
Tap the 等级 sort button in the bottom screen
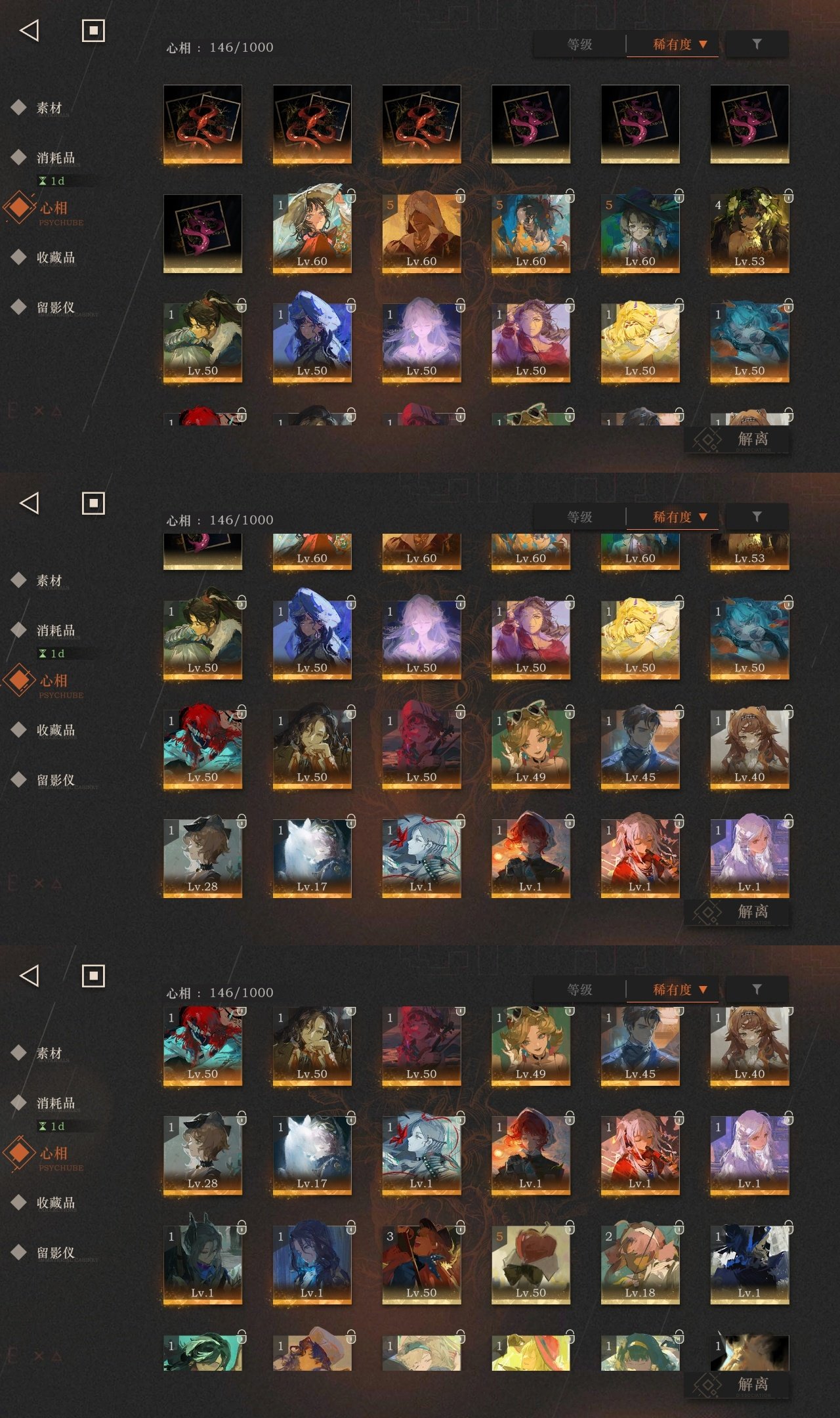pos(579,989)
